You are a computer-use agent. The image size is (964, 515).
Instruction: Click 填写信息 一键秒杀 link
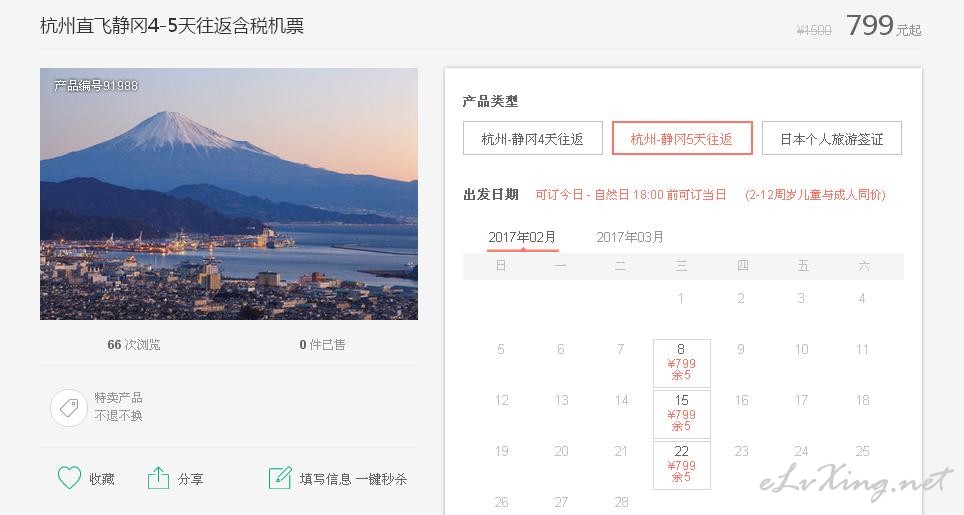(354, 479)
